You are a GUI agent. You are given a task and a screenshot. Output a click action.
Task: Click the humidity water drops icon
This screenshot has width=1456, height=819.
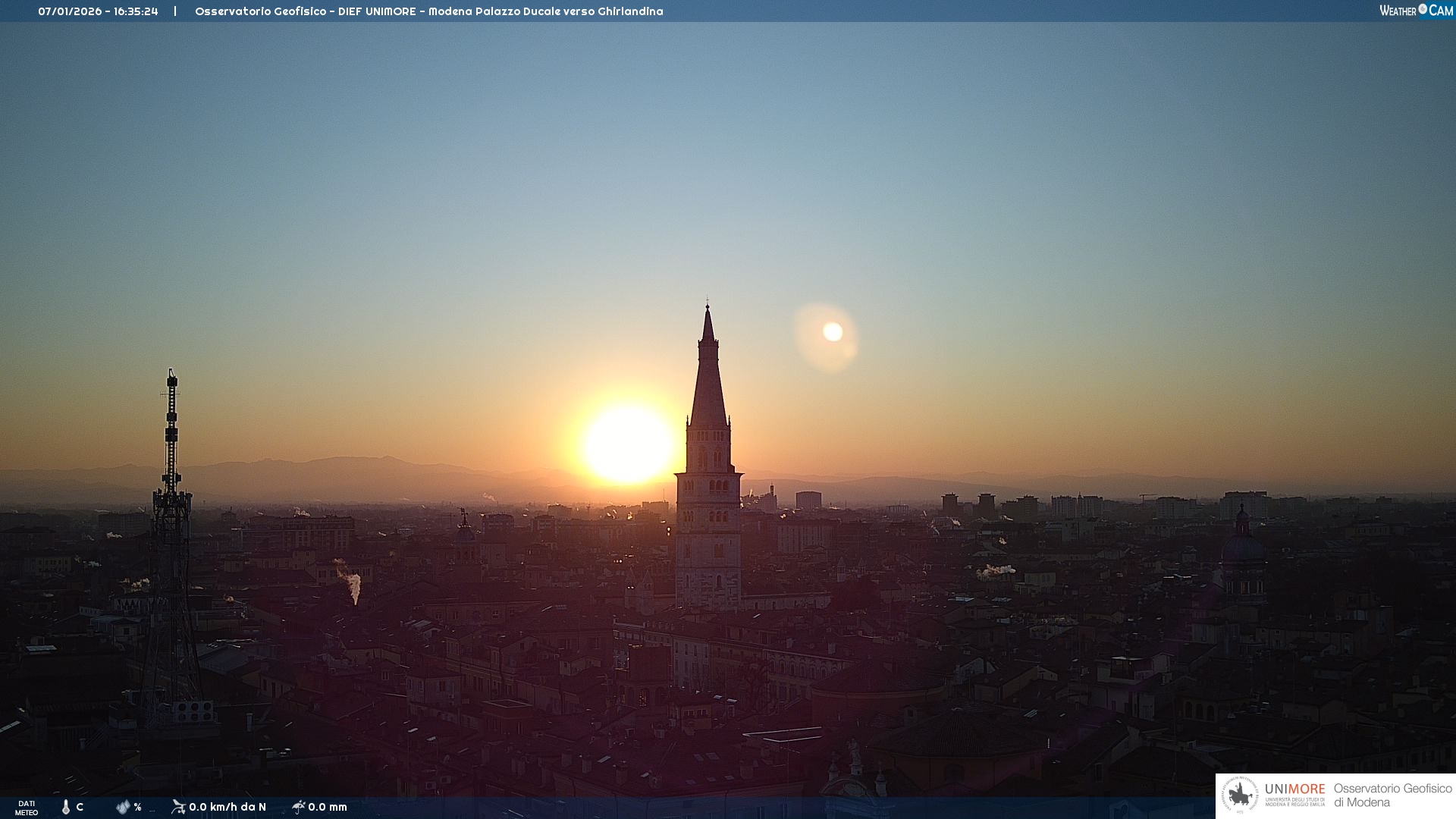[123, 807]
